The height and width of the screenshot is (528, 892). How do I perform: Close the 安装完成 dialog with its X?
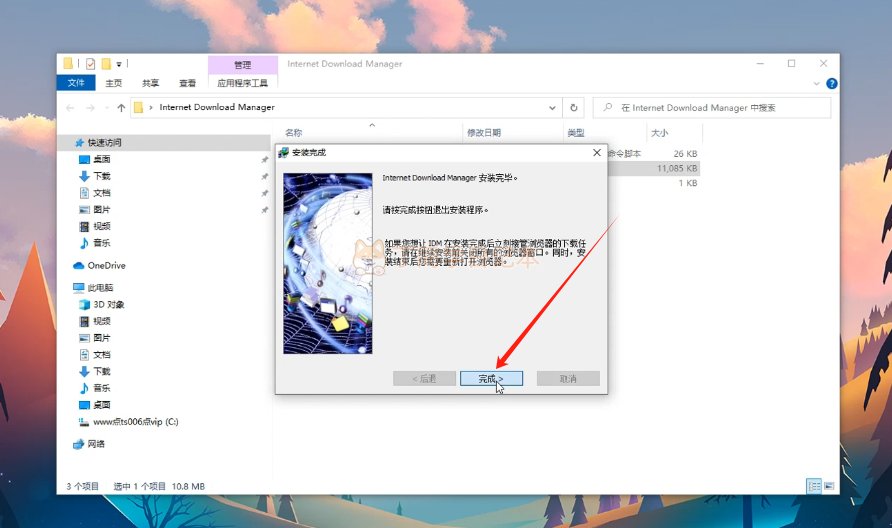pos(597,152)
